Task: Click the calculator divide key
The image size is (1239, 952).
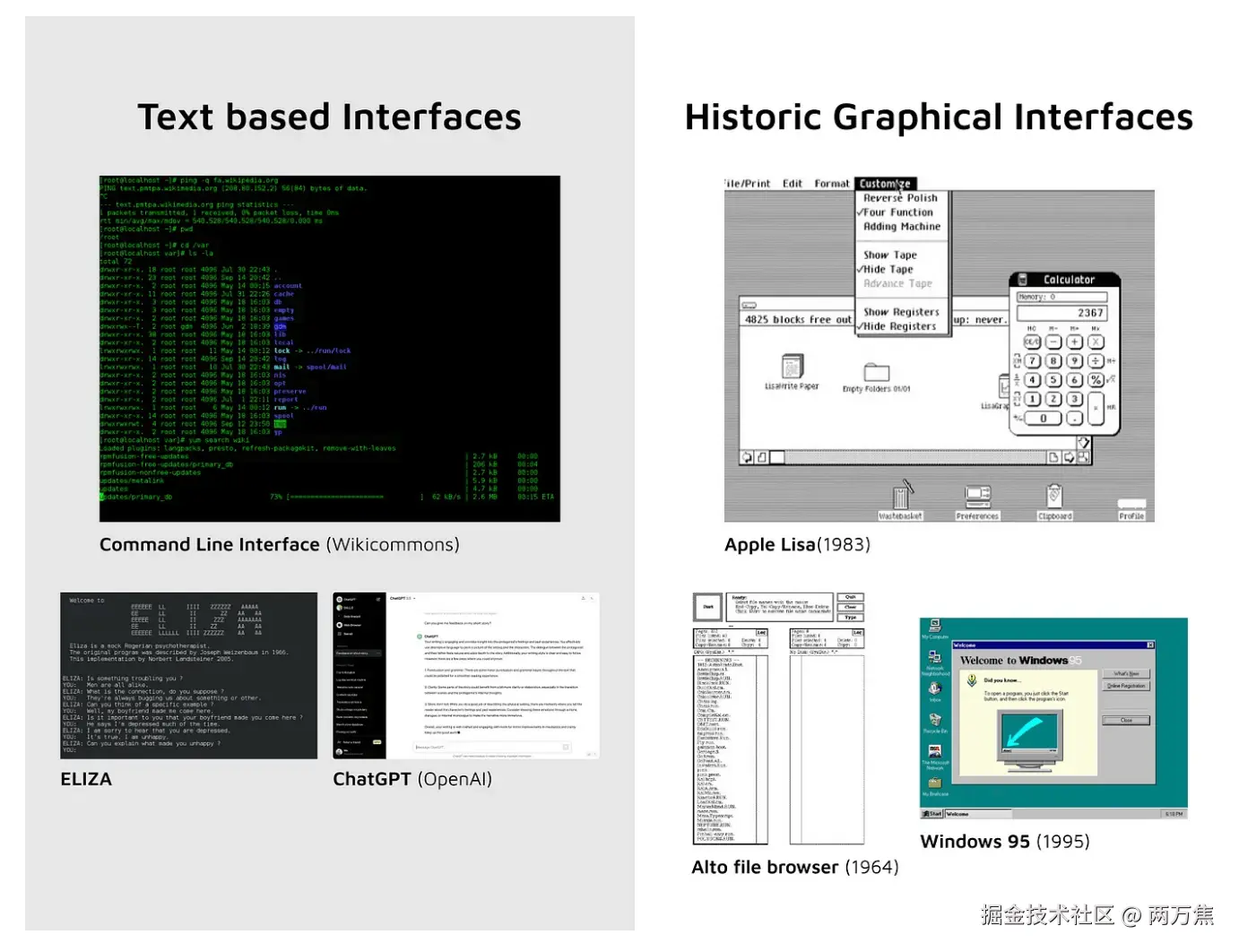Action: 1096,360
